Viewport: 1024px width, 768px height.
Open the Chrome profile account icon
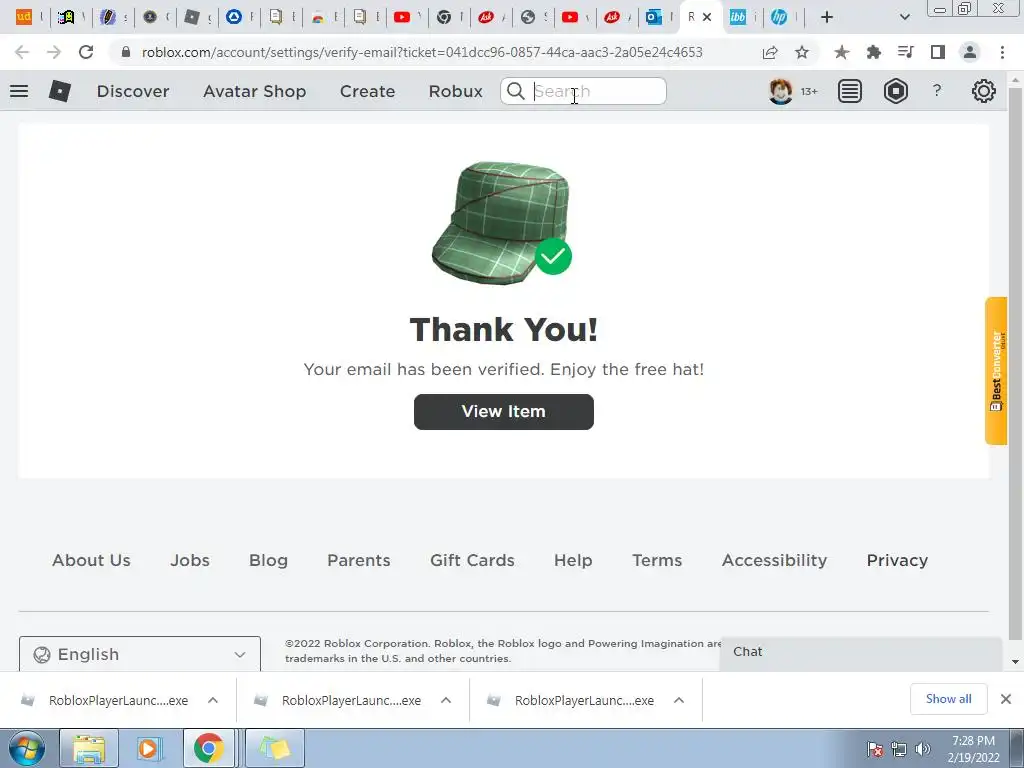970,52
